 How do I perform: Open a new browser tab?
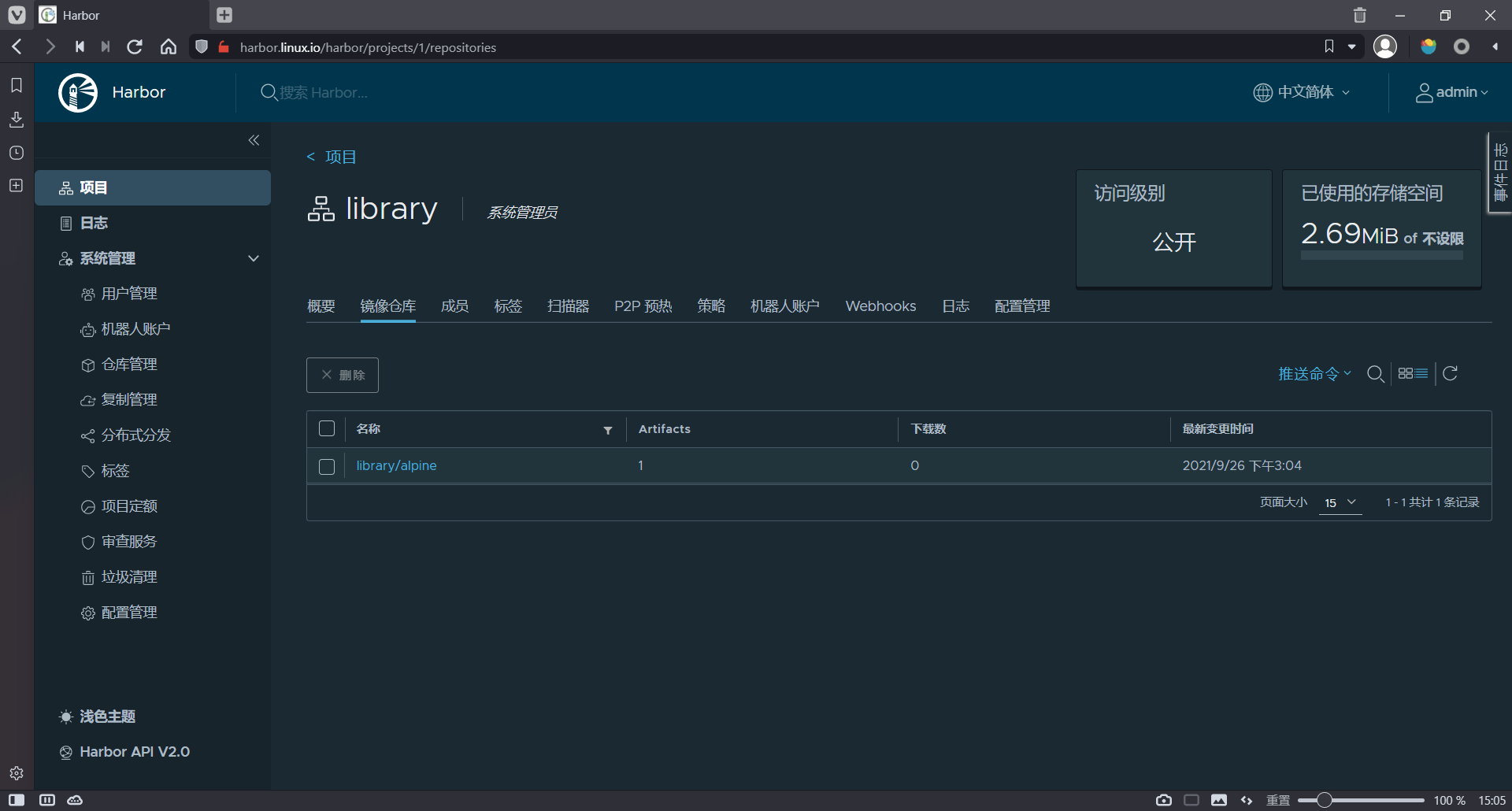[x=224, y=15]
